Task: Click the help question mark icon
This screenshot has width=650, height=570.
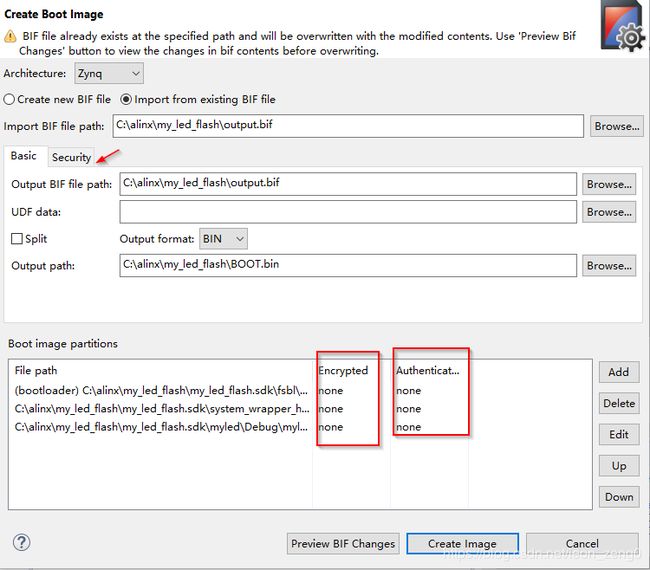Action: point(21,542)
